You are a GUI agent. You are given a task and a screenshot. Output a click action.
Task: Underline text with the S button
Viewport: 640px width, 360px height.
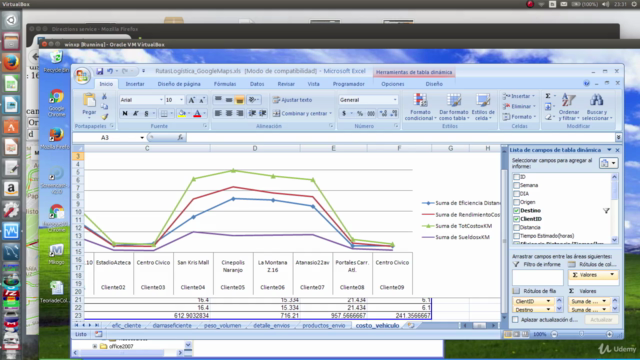pos(146,113)
